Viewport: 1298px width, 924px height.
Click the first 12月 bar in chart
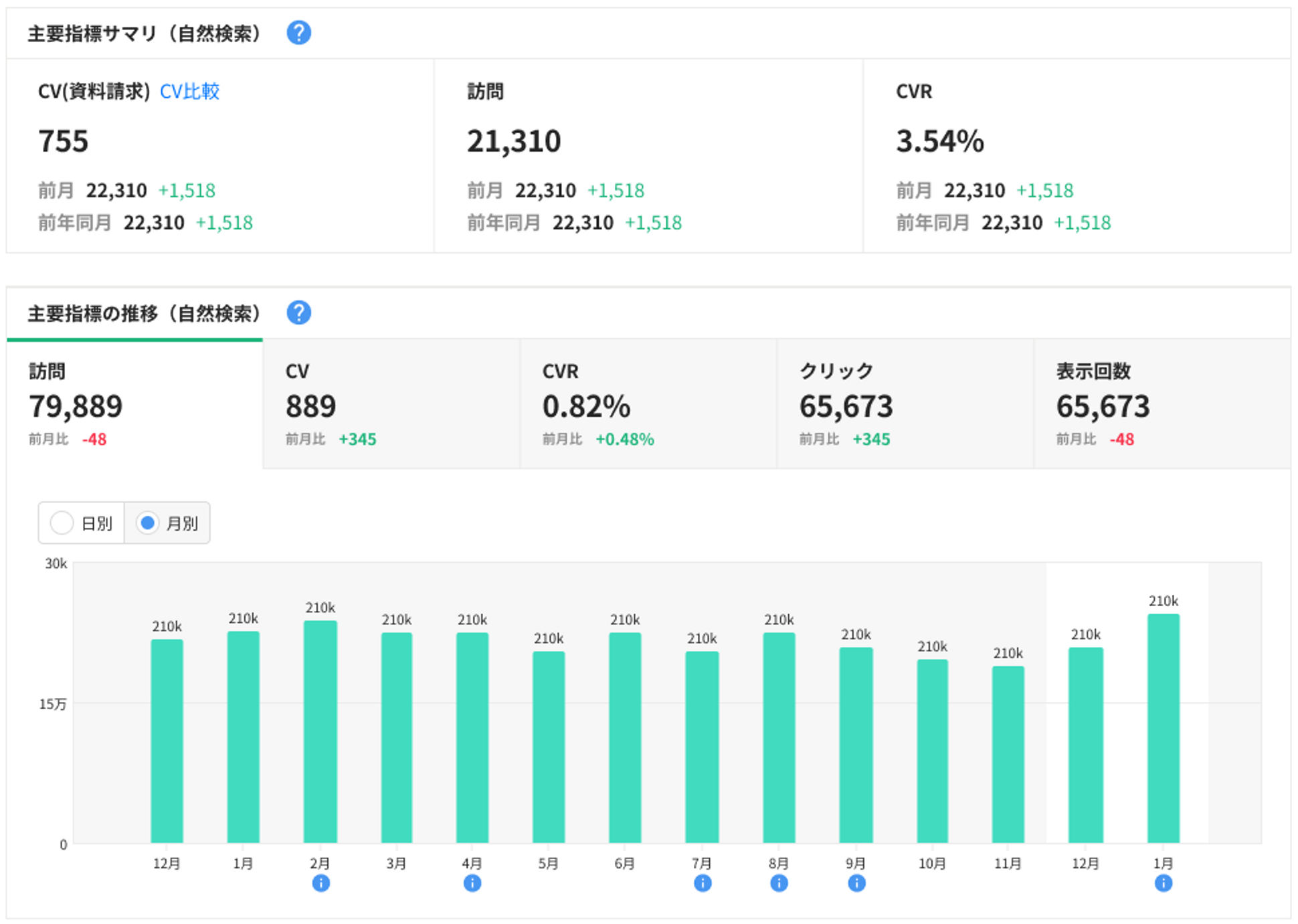167,741
